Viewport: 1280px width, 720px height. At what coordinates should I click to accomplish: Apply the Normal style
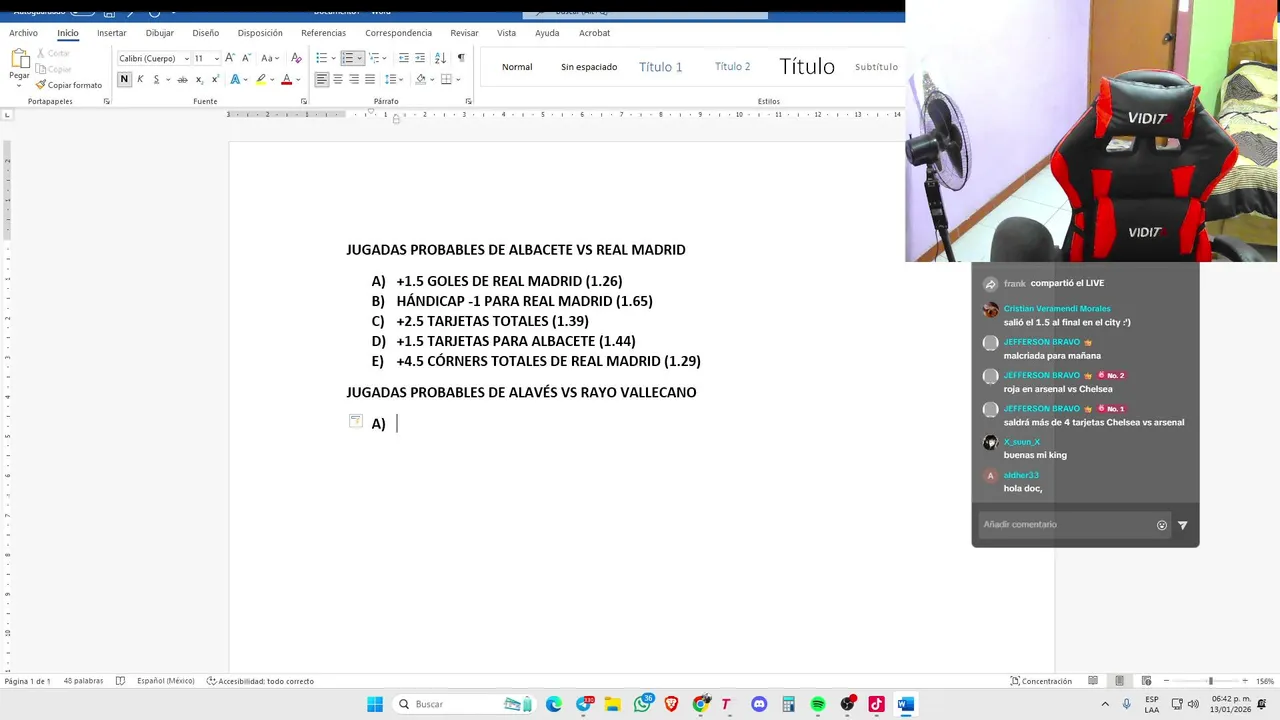point(517,67)
